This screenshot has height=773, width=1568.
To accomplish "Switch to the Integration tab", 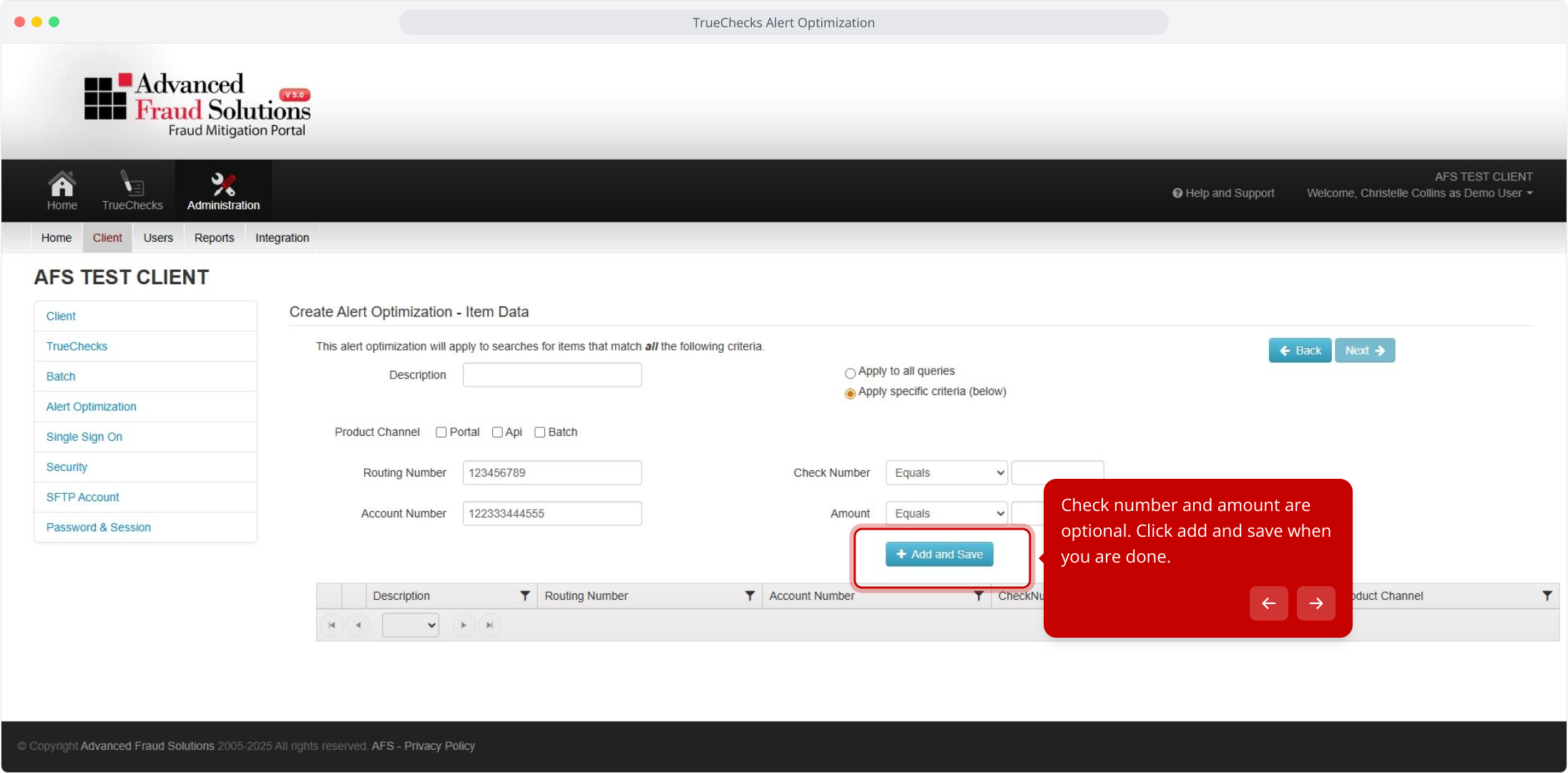I will (283, 238).
